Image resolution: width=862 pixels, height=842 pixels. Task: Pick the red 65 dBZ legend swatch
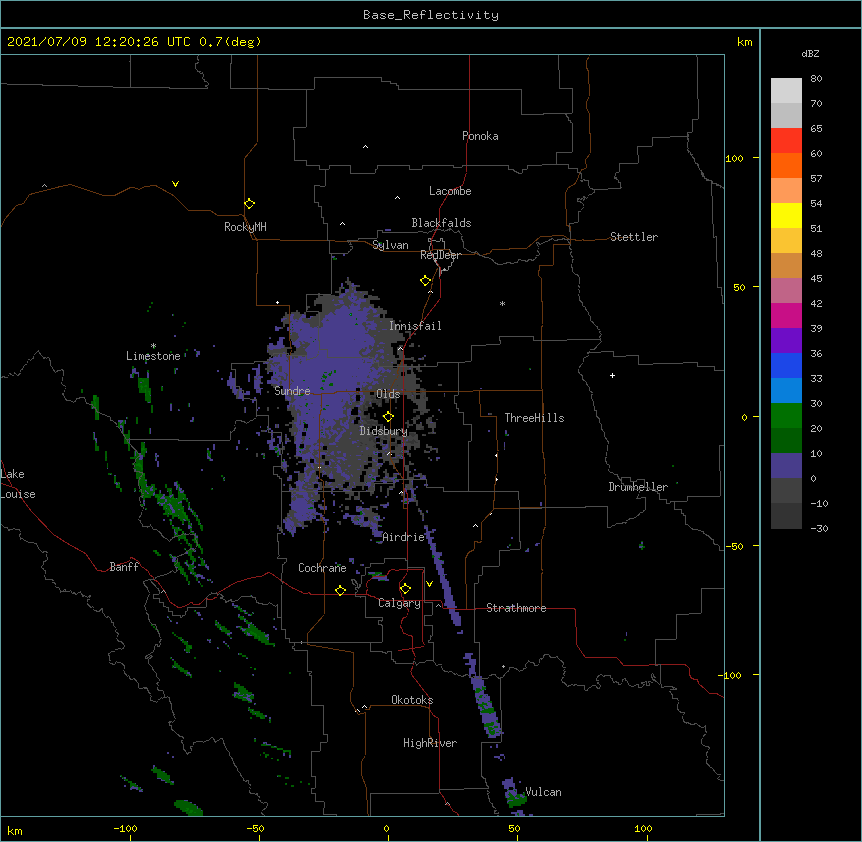(786, 140)
